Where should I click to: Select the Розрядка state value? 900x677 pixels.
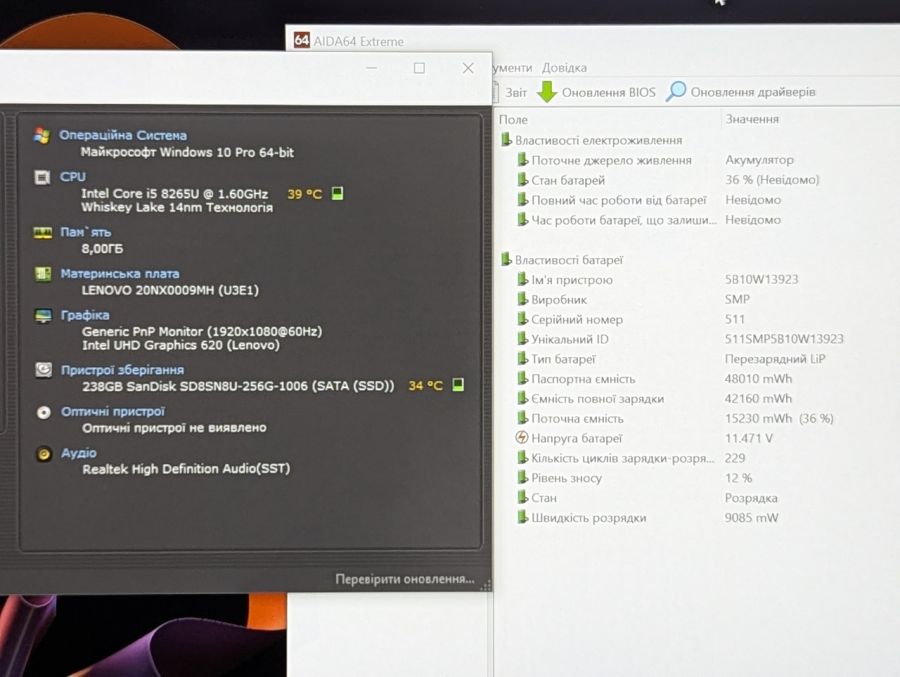[x=751, y=498]
